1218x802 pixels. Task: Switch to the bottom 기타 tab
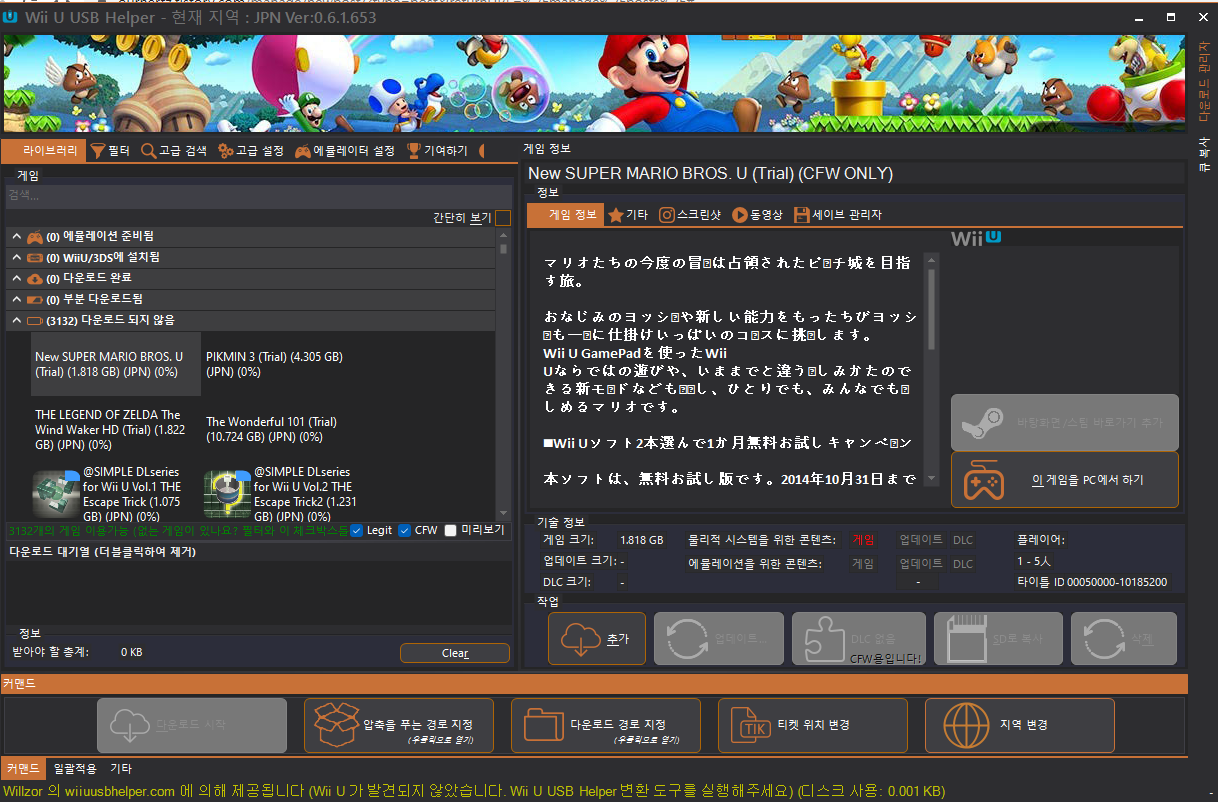(x=121, y=769)
